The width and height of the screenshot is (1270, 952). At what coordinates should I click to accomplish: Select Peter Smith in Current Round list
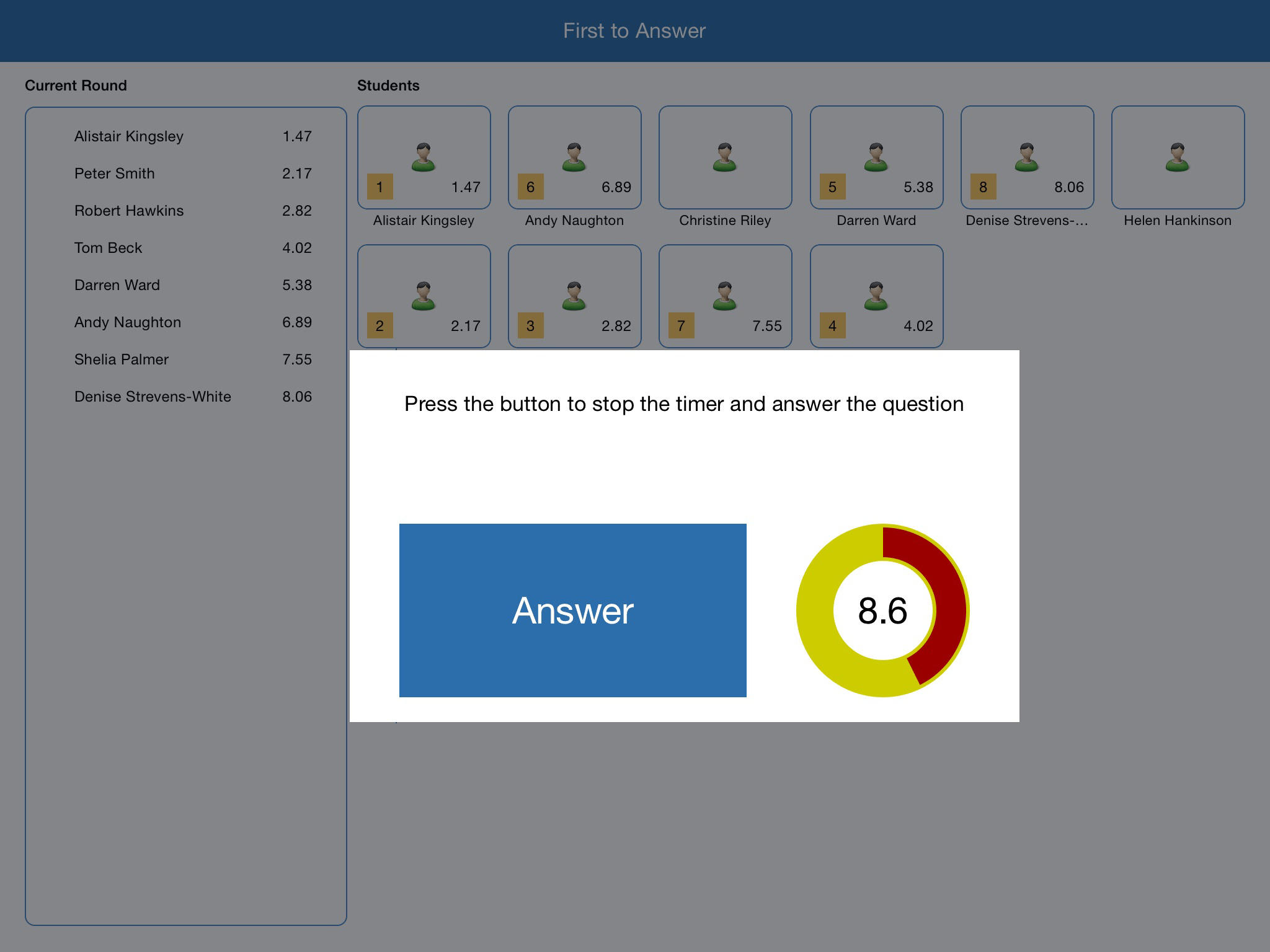[x=115, y=174]
